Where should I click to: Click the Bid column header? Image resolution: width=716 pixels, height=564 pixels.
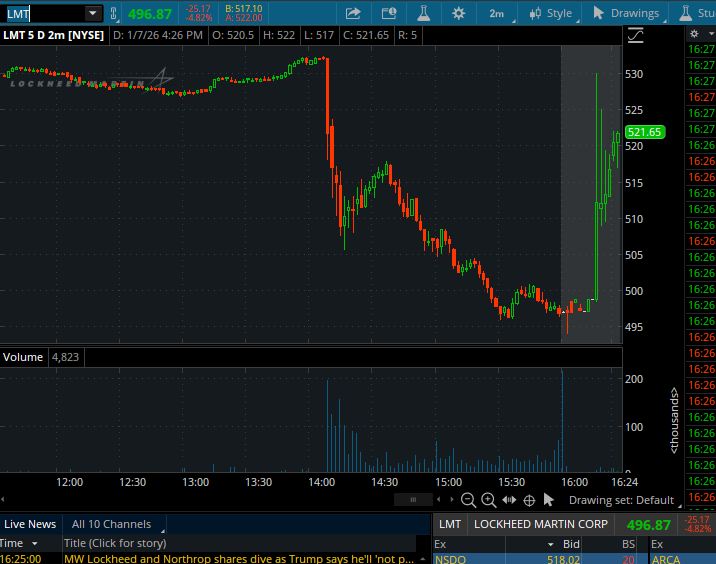pyautogui.click(x=571, y=544)
